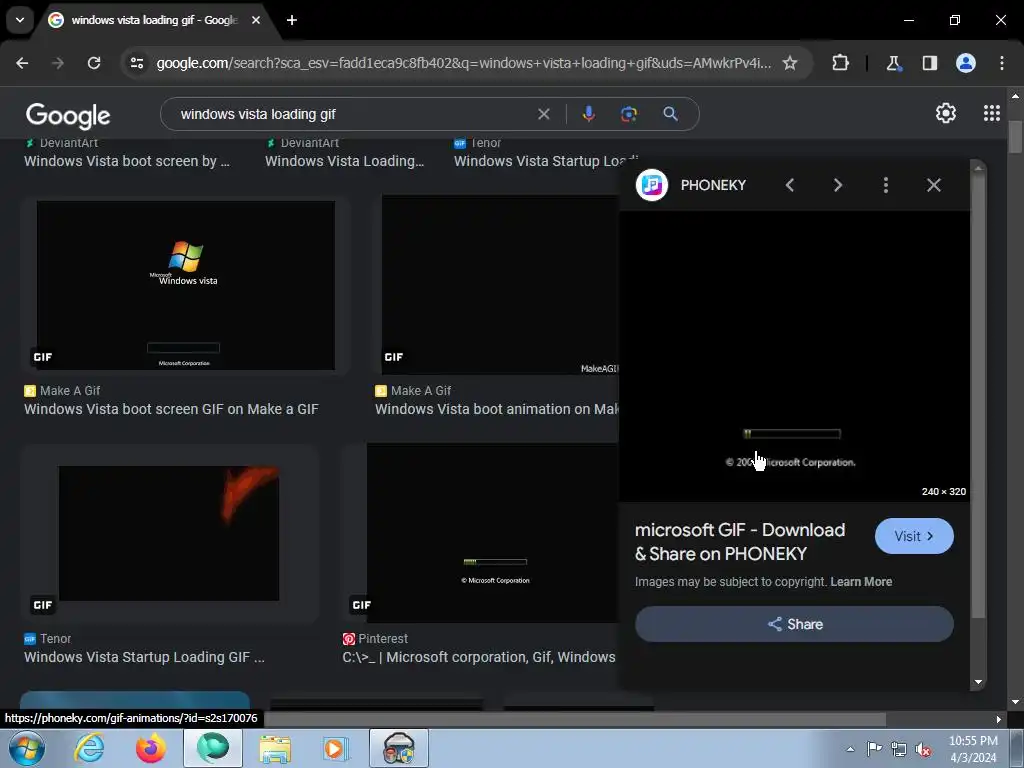
Task: Open the clock showing 10:55 PM
Action: pyautogui.click(x=973, y=749)
